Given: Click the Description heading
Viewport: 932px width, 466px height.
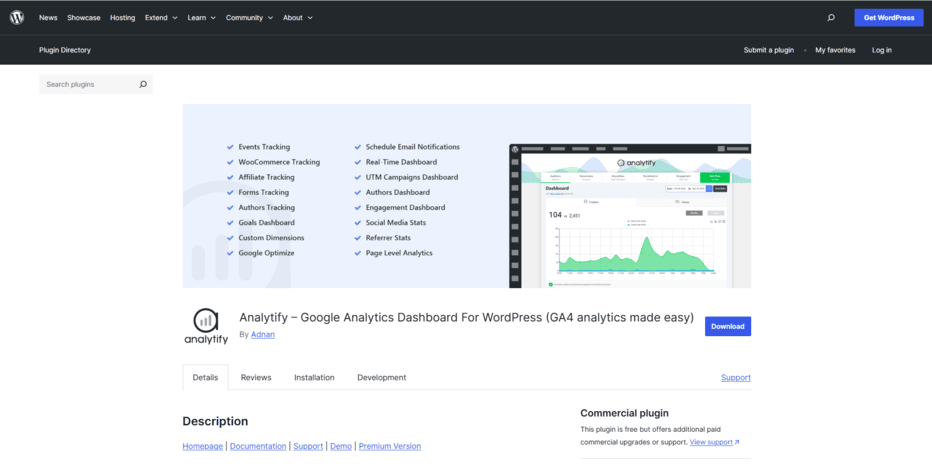Looking at the screenshot, I should (x=215, y=421).
